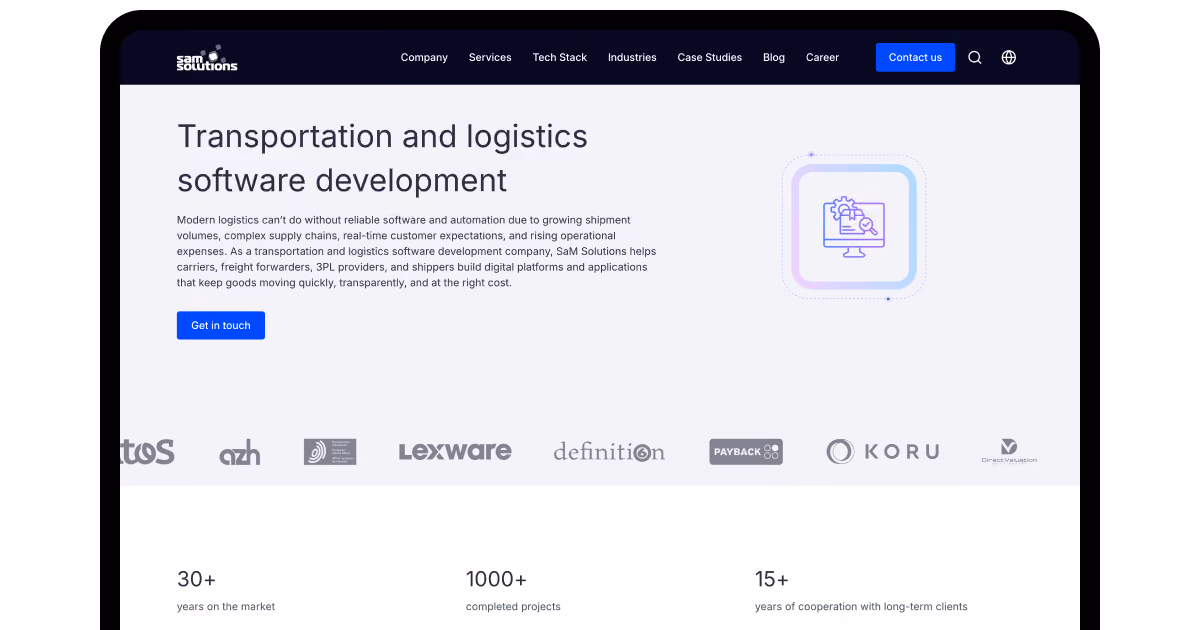Viewport: 1200px width, 630px height.
Task: Click the azh client logo
Action: coord(240,453)
